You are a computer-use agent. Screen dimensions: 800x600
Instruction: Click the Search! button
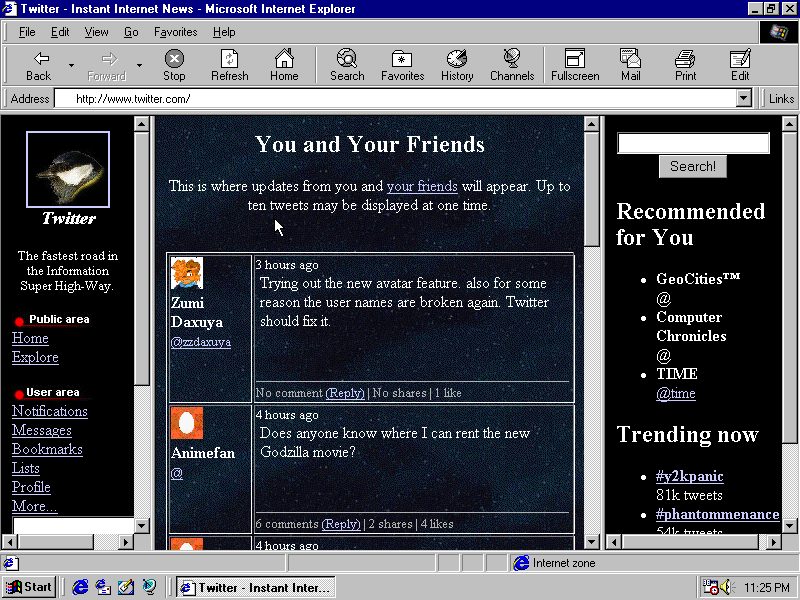[692, 167]
